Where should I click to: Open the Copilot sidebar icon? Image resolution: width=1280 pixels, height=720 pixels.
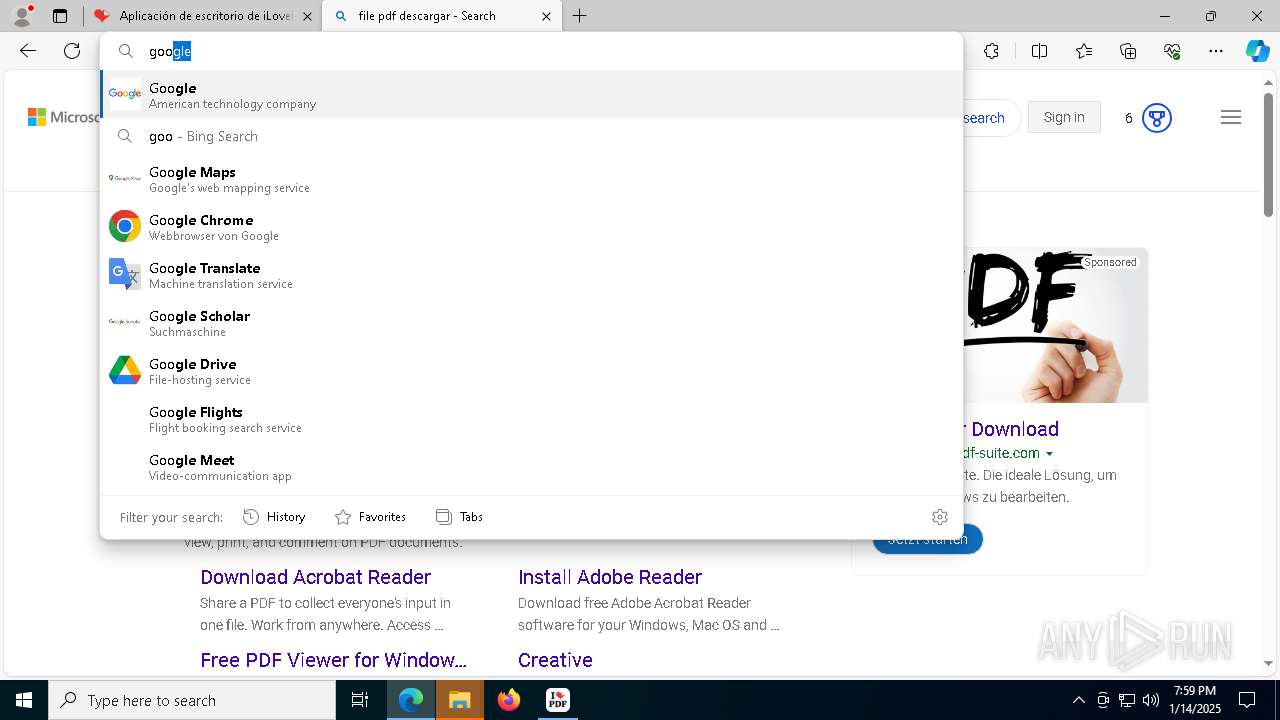[1257, 51]
